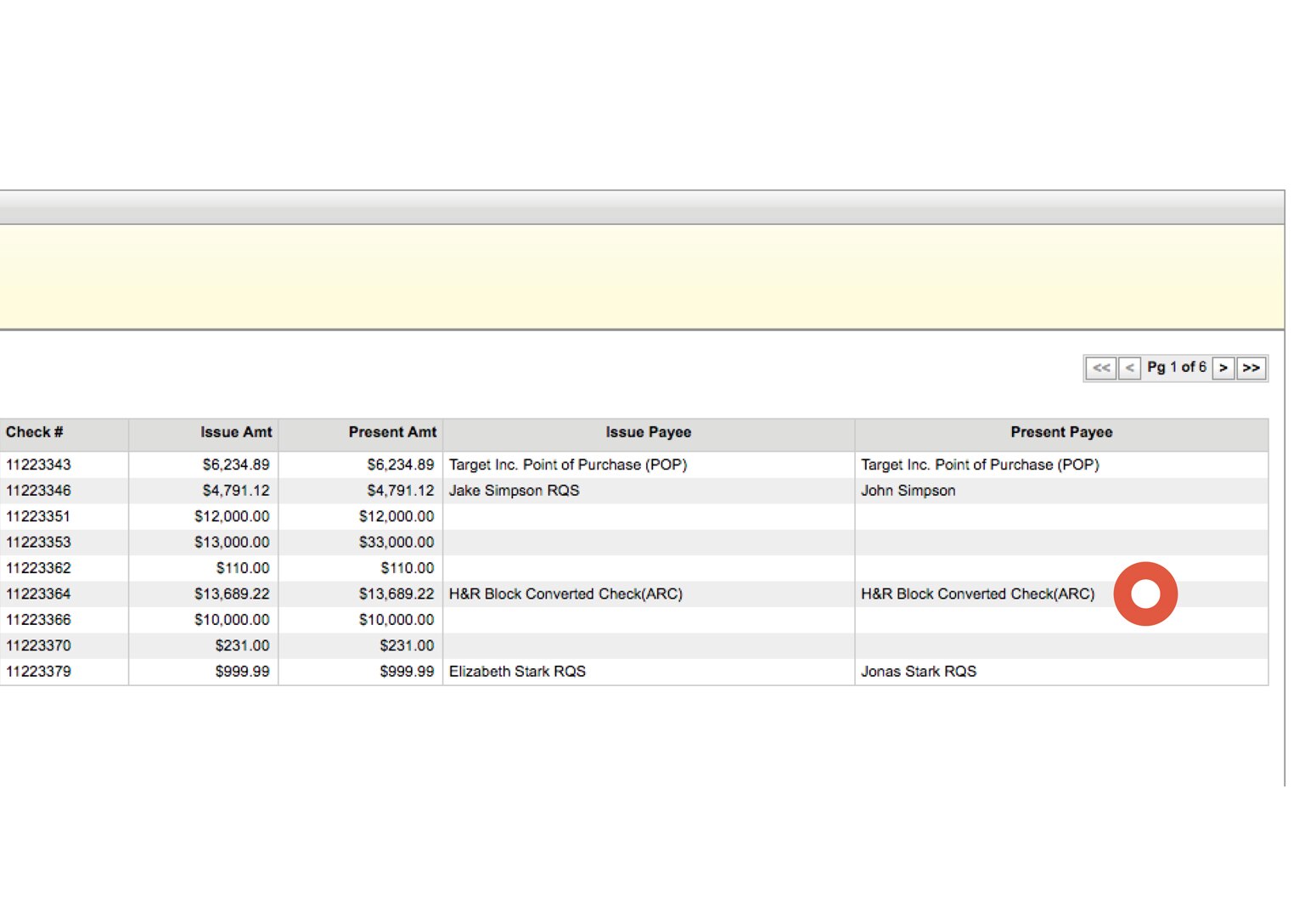Select the H&R Block Converted Check(ARC) row
Image resolution: width=1316 pixels, height=923 pixels.
pyautogui.click(x=566, y=594)
